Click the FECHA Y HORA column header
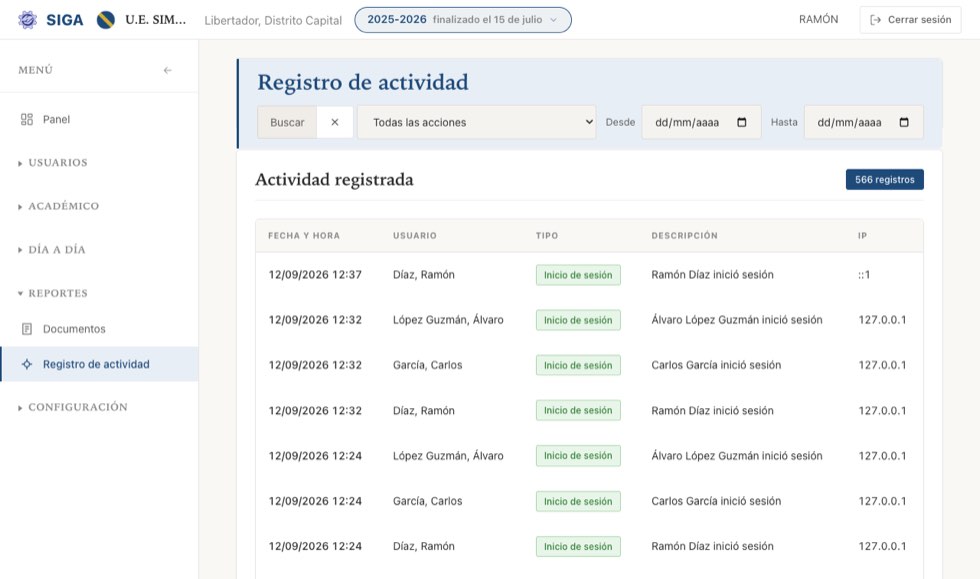This screenshot has width=980, height=579. [304, 236]
